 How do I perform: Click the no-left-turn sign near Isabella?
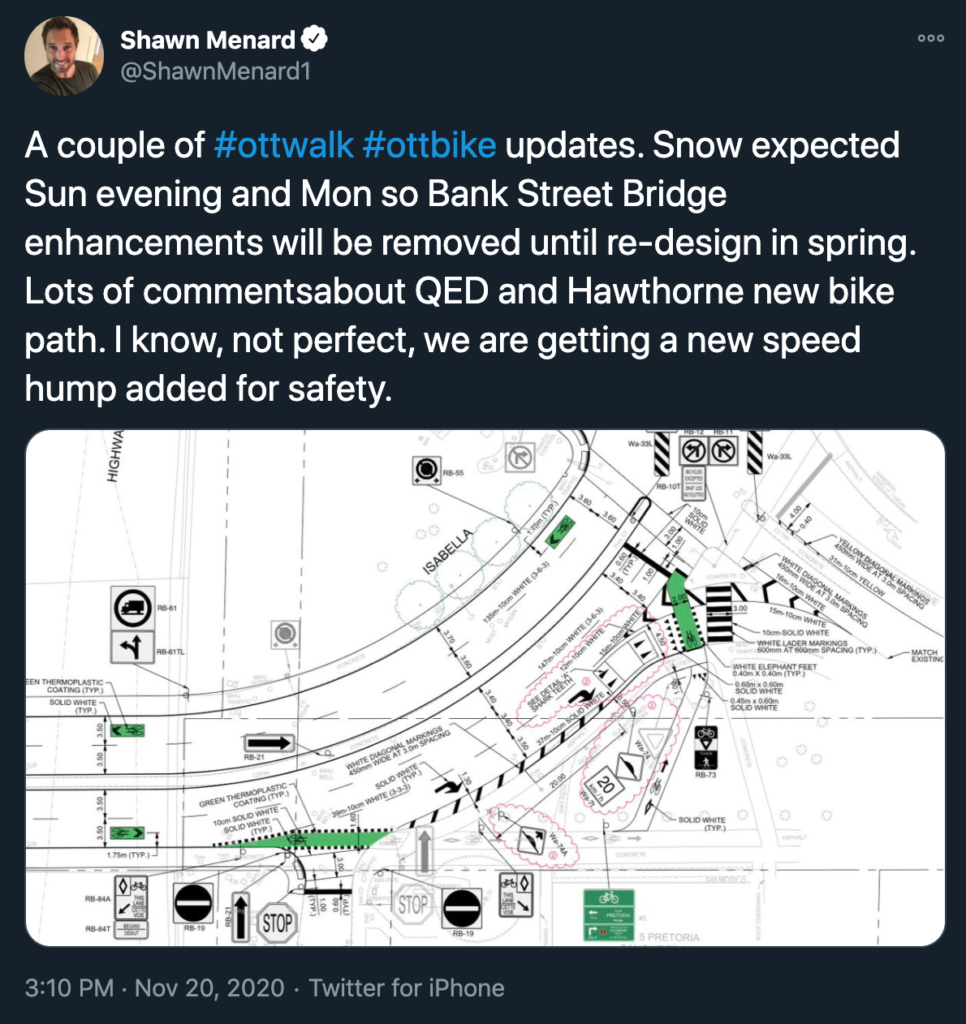coord(519,458)
